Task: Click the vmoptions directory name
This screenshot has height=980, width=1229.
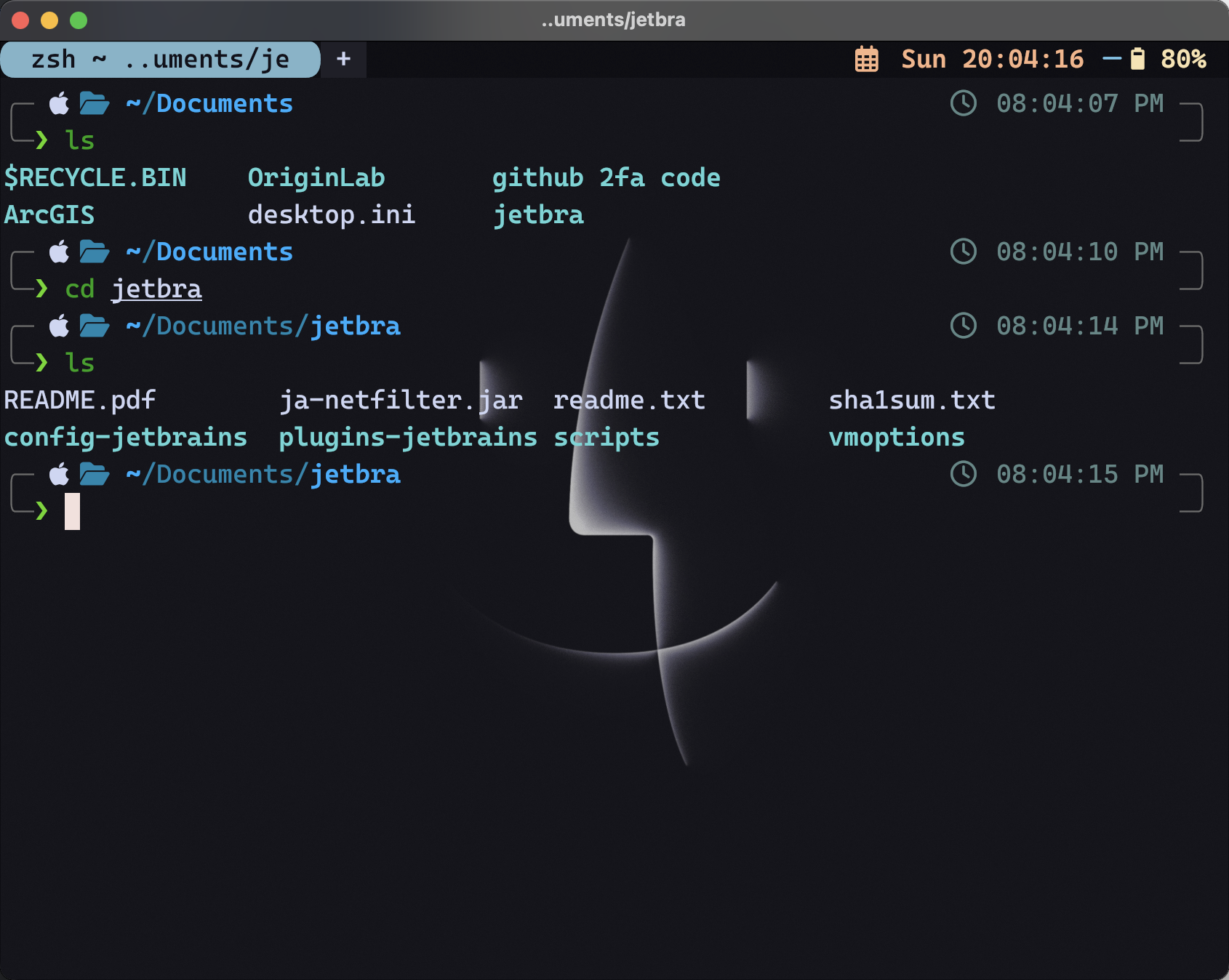Action: (897, 437)
